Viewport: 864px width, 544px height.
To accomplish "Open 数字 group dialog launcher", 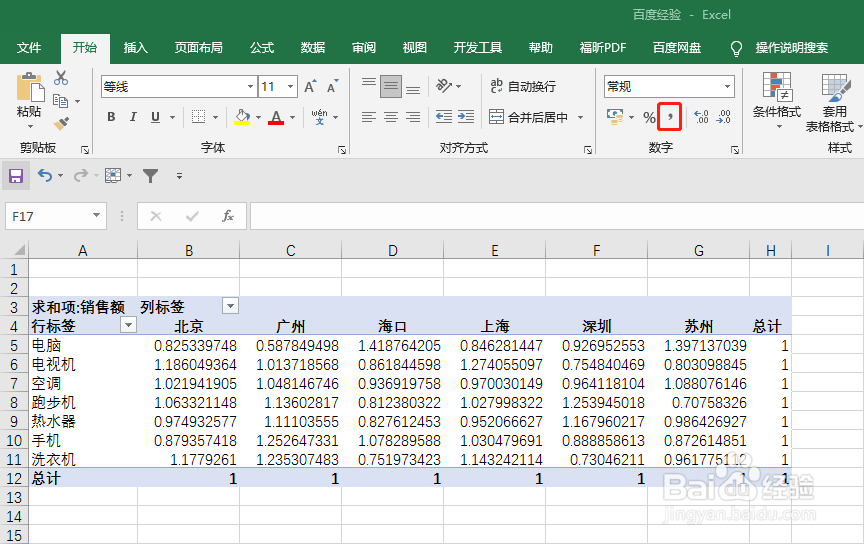I will click(735, 150).
